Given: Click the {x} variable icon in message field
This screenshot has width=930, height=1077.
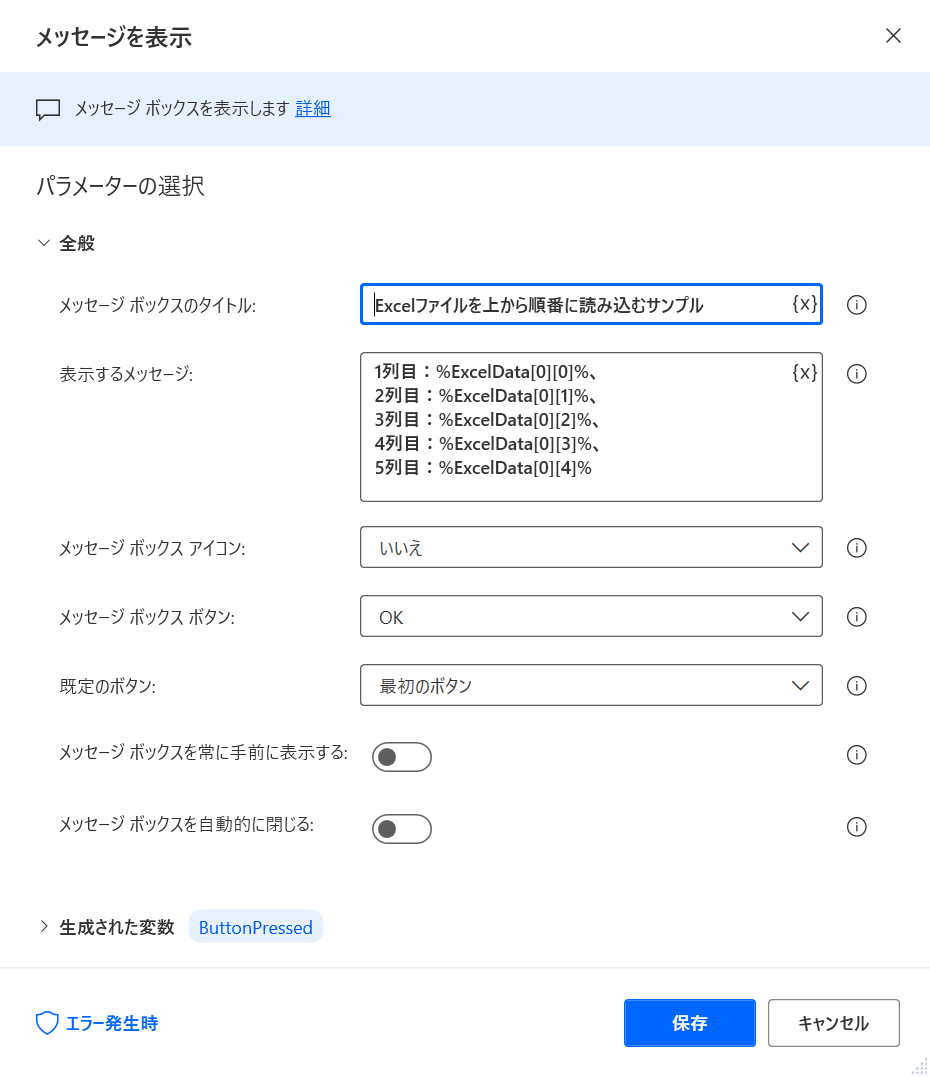Looking at the screenshot, I should click(x=804, y=373).
